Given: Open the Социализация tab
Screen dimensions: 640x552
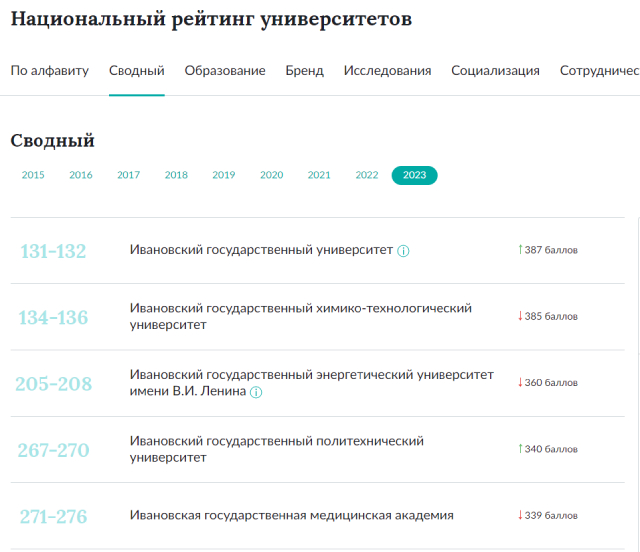Looking at the screenshot, I should tap(496, 71).
